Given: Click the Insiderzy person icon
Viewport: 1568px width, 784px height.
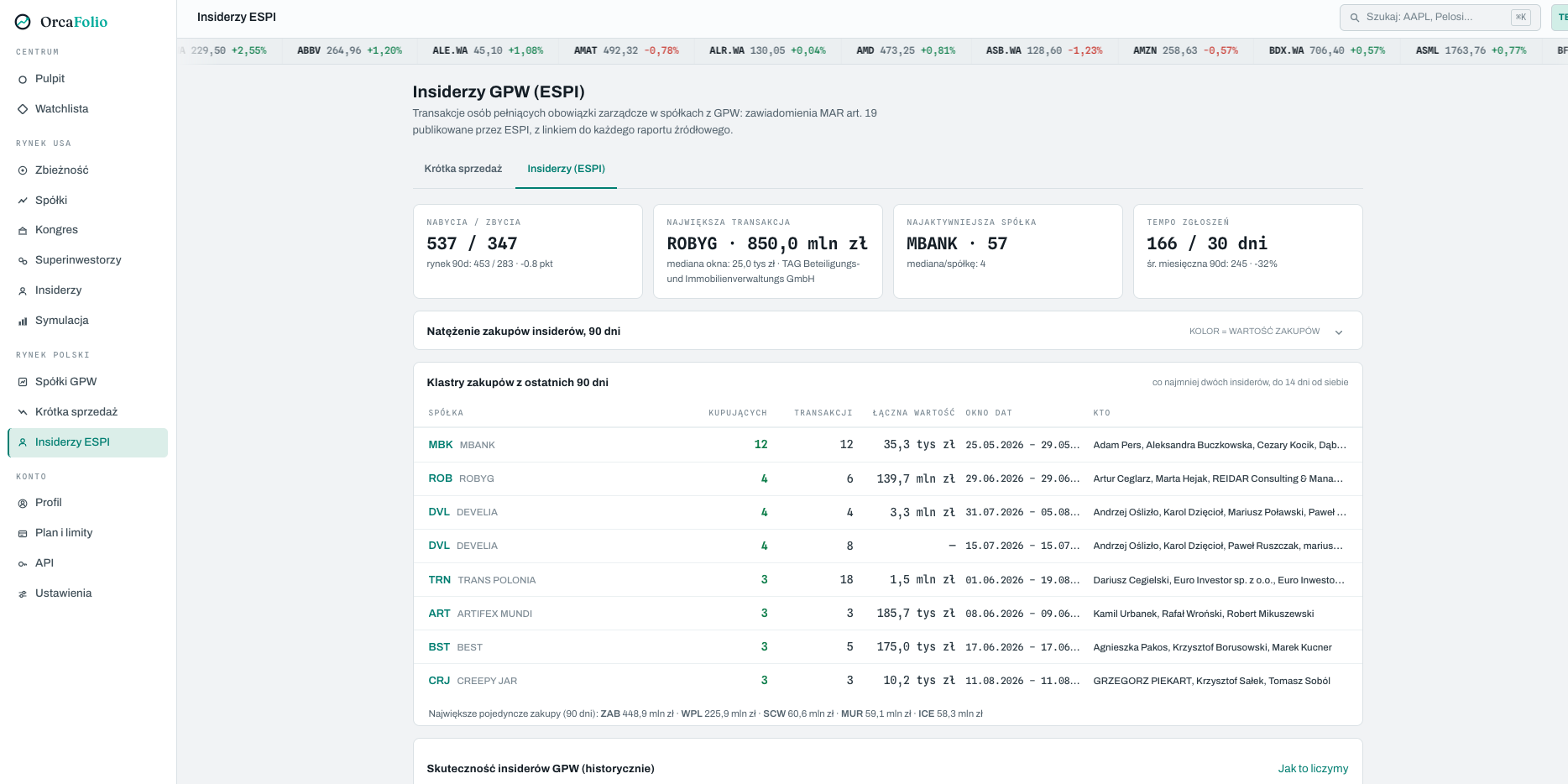Looking at the screenshot, I should click(23, 290).
